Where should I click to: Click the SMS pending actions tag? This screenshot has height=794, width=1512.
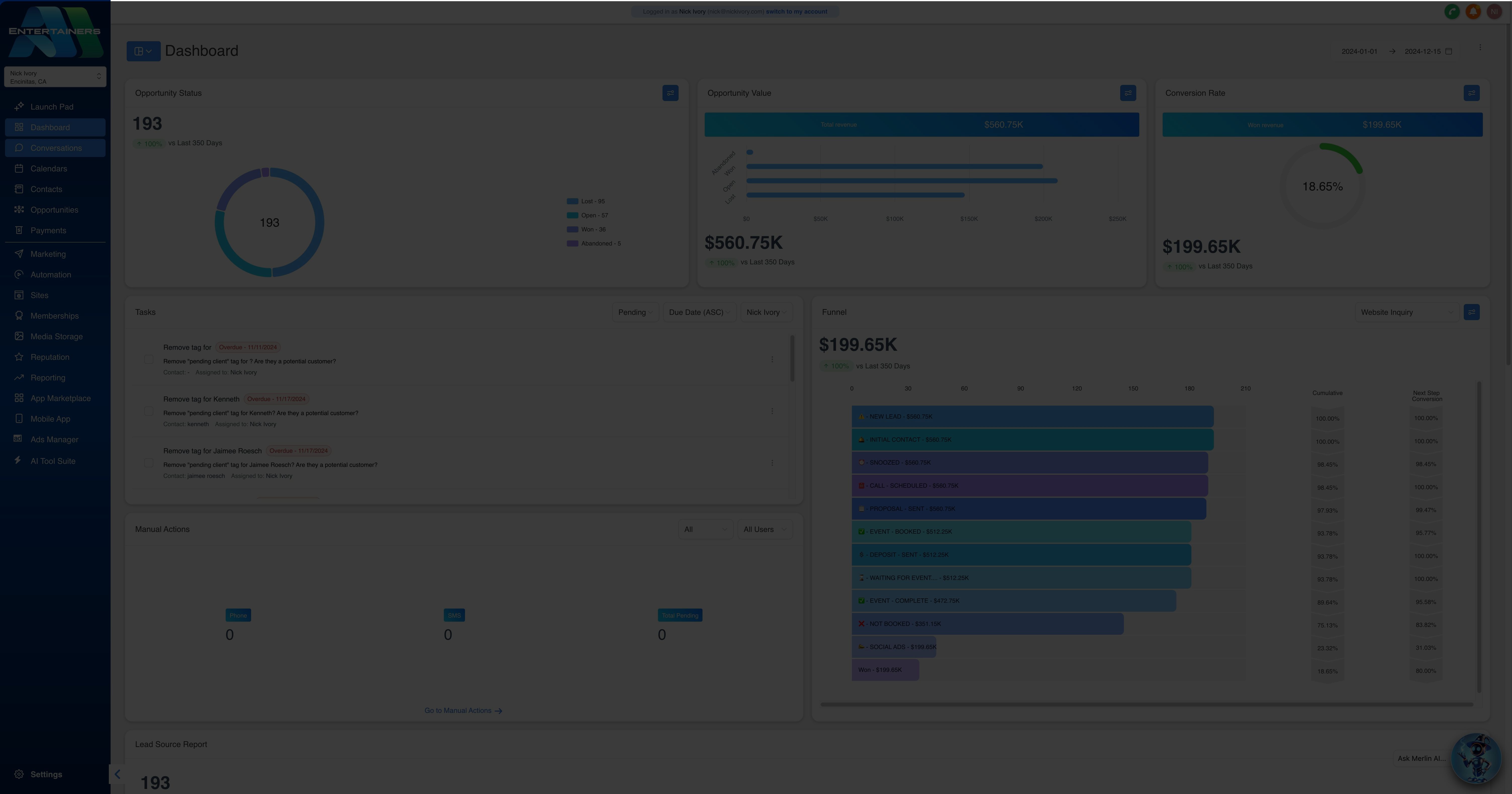454,616
